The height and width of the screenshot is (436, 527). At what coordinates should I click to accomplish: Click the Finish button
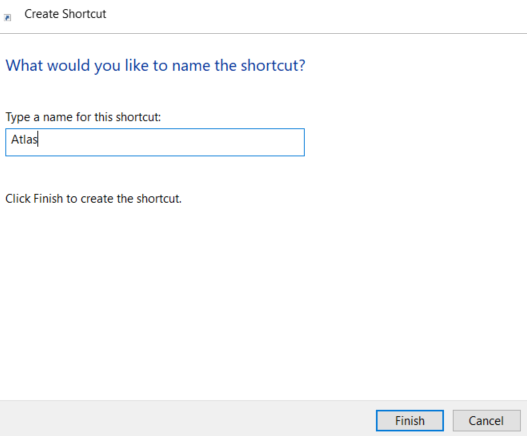(x=410, y=421)
